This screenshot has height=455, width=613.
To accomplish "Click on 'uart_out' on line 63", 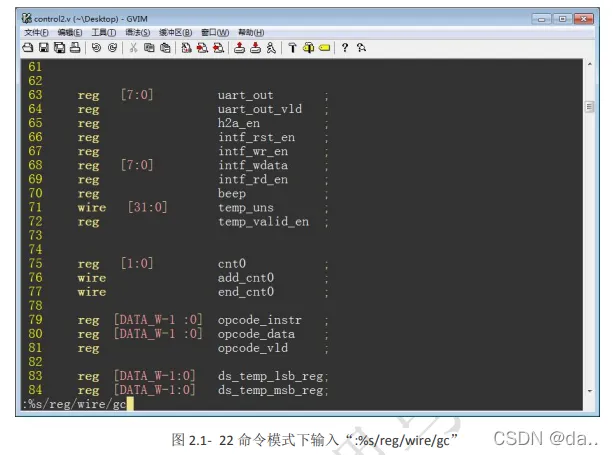I will point(246,95).
